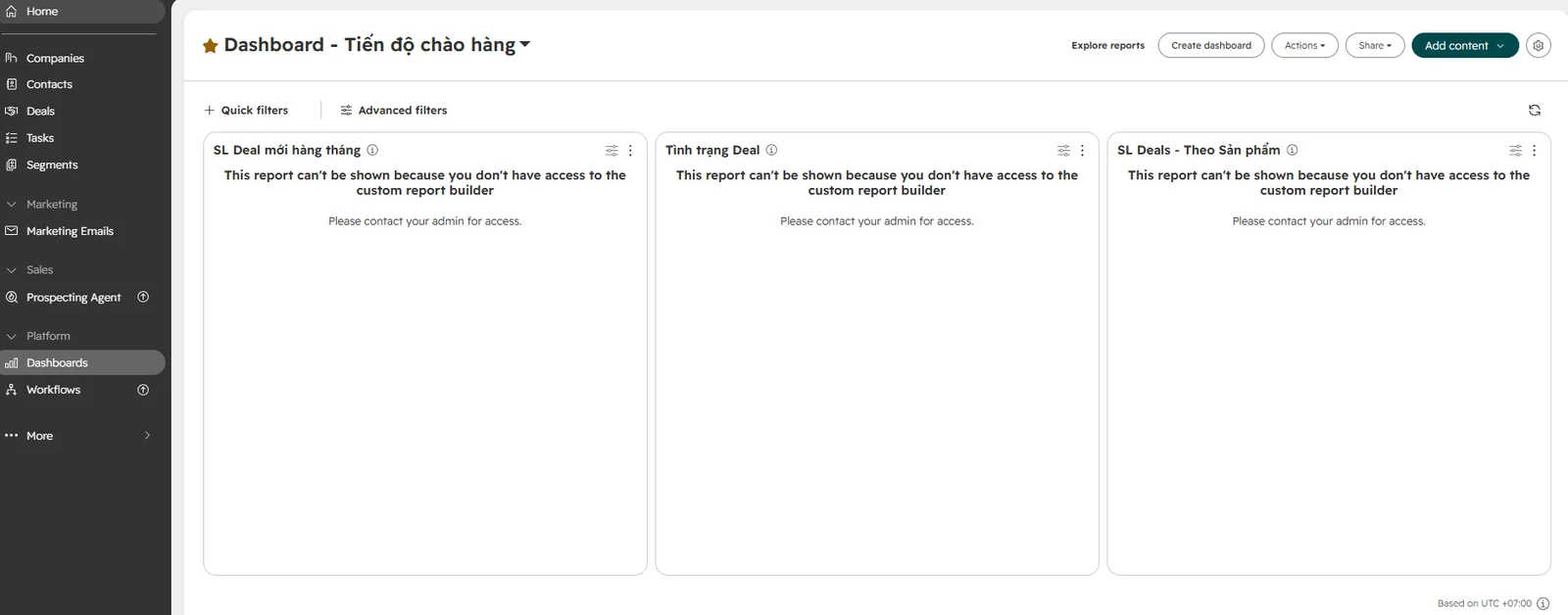
Task: Open three-dot menu on SL Deal mới hàng tháng
Action: pos(630,151)
